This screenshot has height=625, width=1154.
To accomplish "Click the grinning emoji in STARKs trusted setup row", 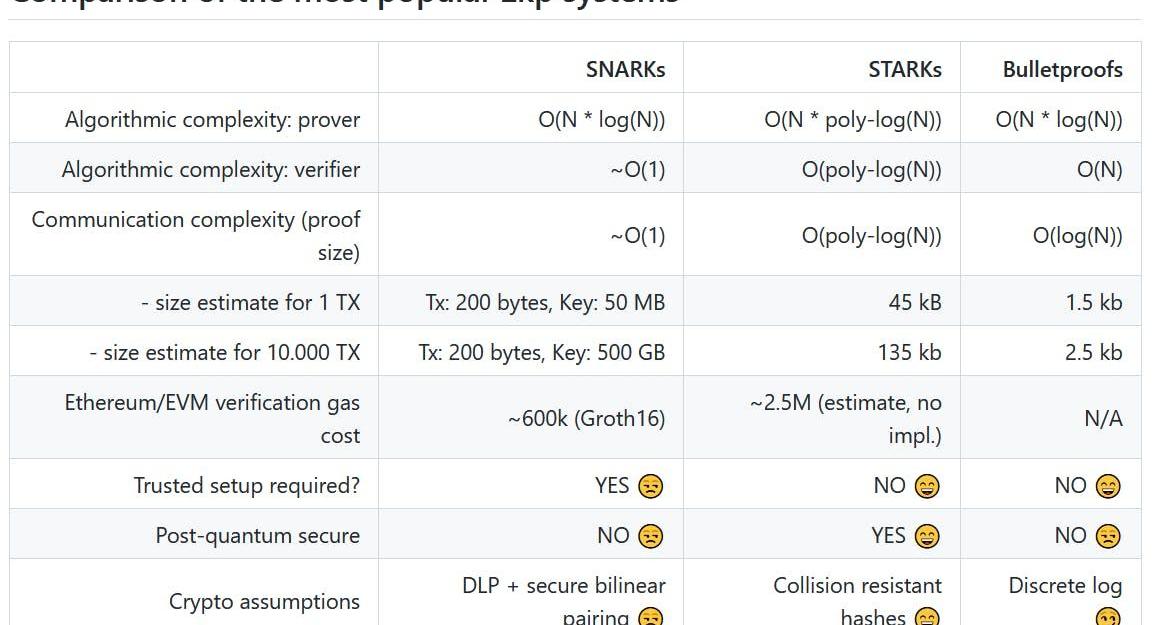I will pos(927,486).
